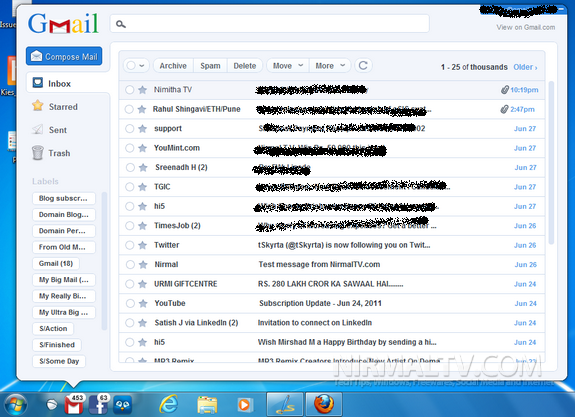Select the support email checkbox
Image resolution: width=575 pixels, height=417 pixels.
tap(129, 129)
